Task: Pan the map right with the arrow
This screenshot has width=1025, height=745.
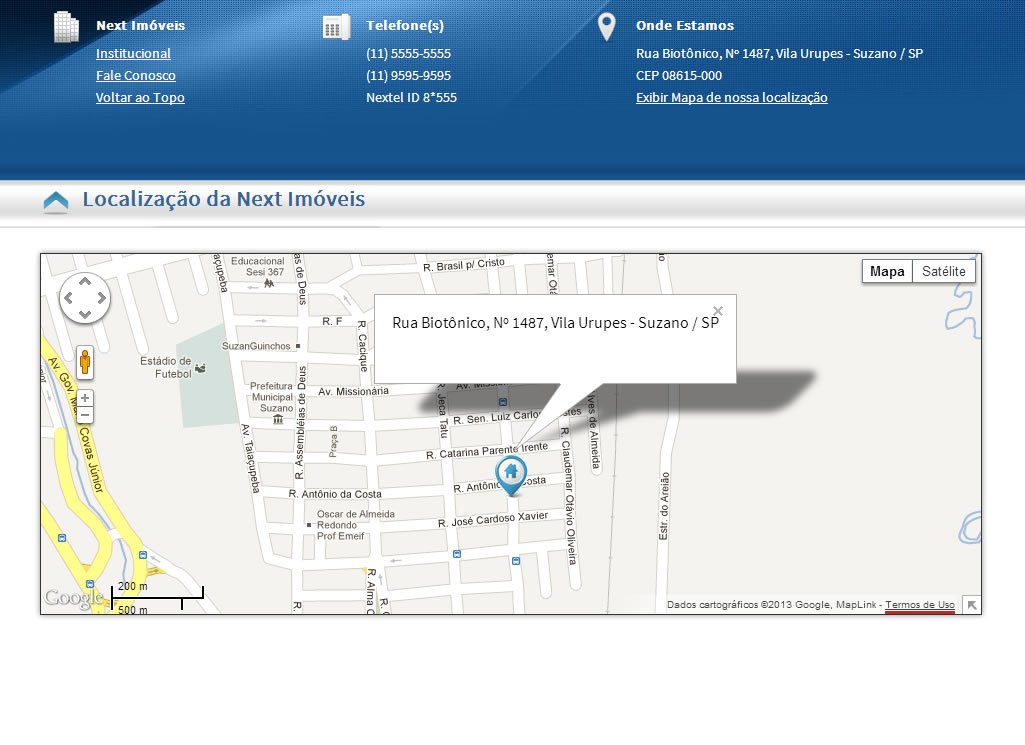Action: [101, 298]
